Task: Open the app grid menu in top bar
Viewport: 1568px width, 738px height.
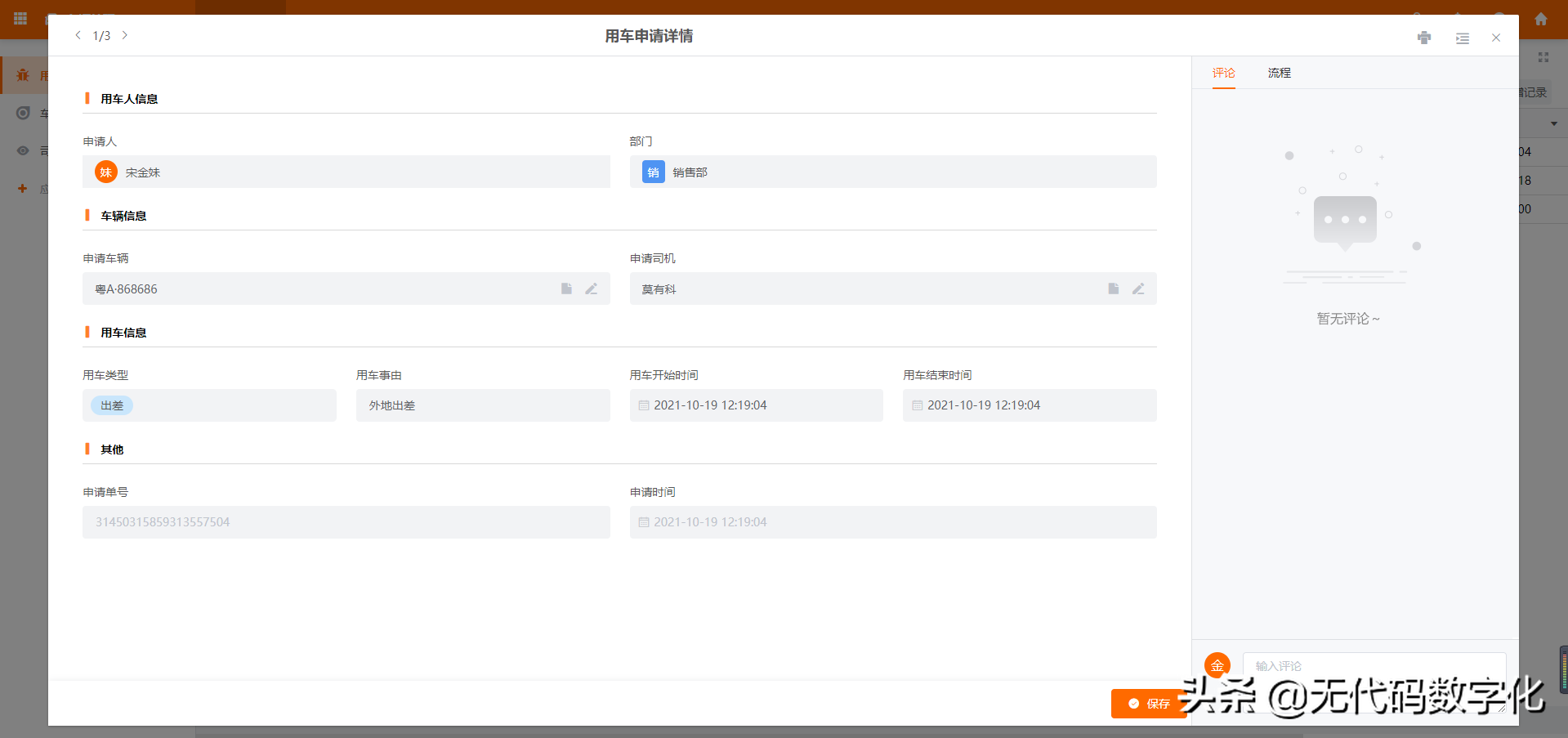Action: click(20, 18)
